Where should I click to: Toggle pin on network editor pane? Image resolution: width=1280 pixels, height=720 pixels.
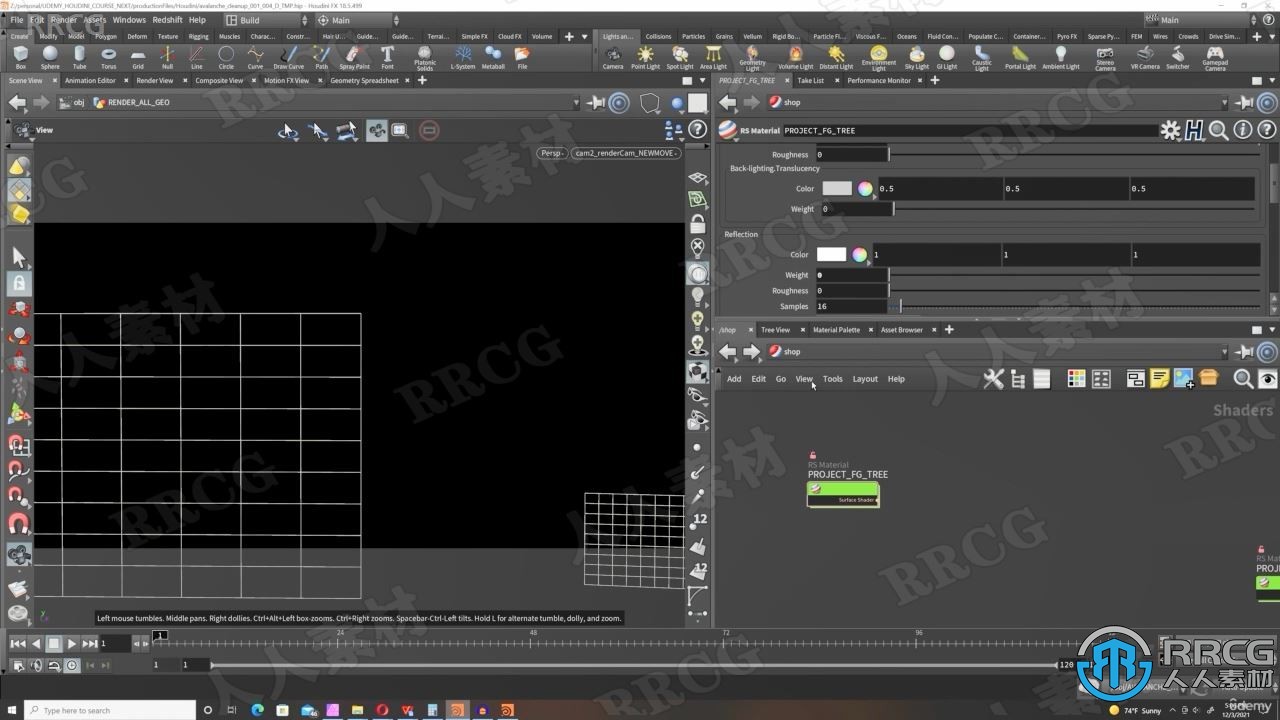tap(1244, 351)
